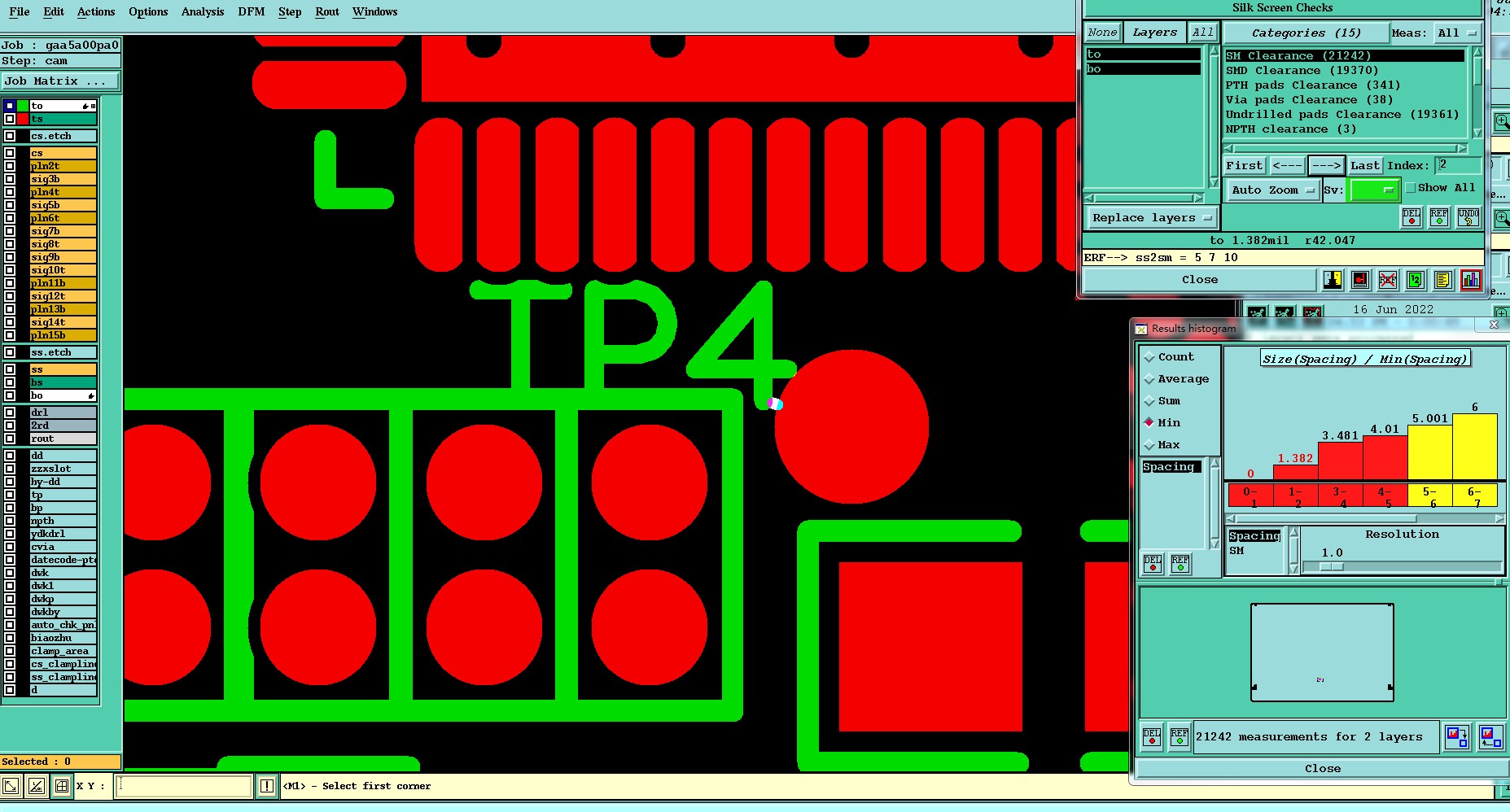Select the Sum radio option

(1149, 401)
